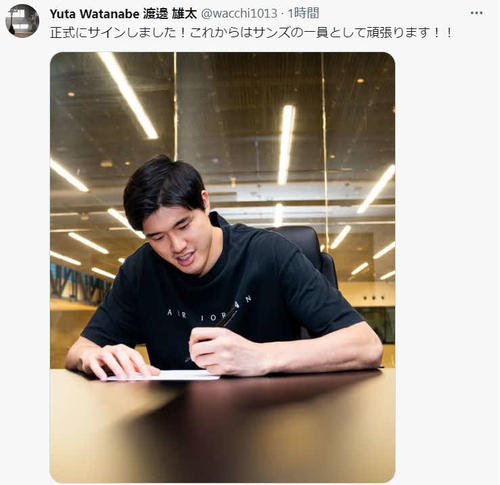Image resolution: width=500 pixels, height=485 pixels.
Task: Open the tweet via the 1時間 timestamp
Action: click(x=303, y=14)
